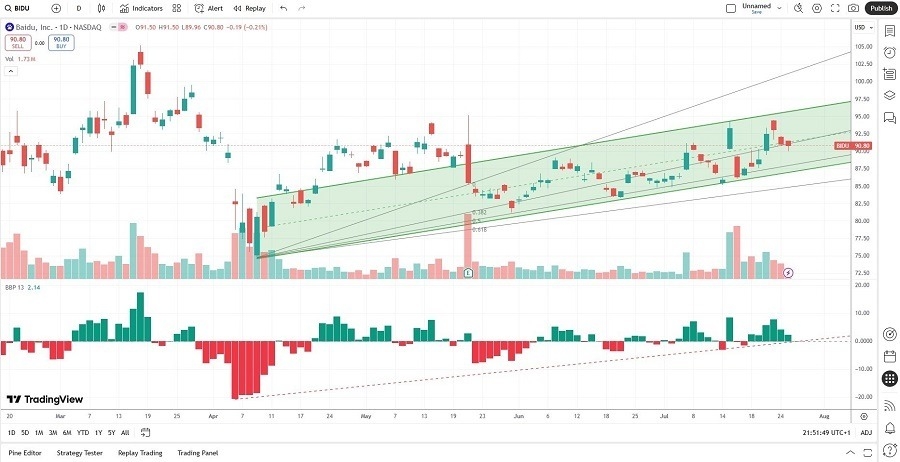
Task: Open chart settings gear icon
Action: (x=817, y=8)
